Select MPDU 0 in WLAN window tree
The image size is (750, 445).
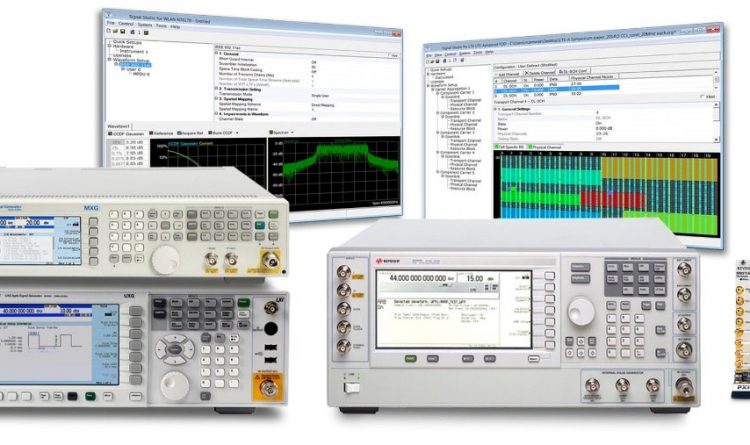pos(141,74)
